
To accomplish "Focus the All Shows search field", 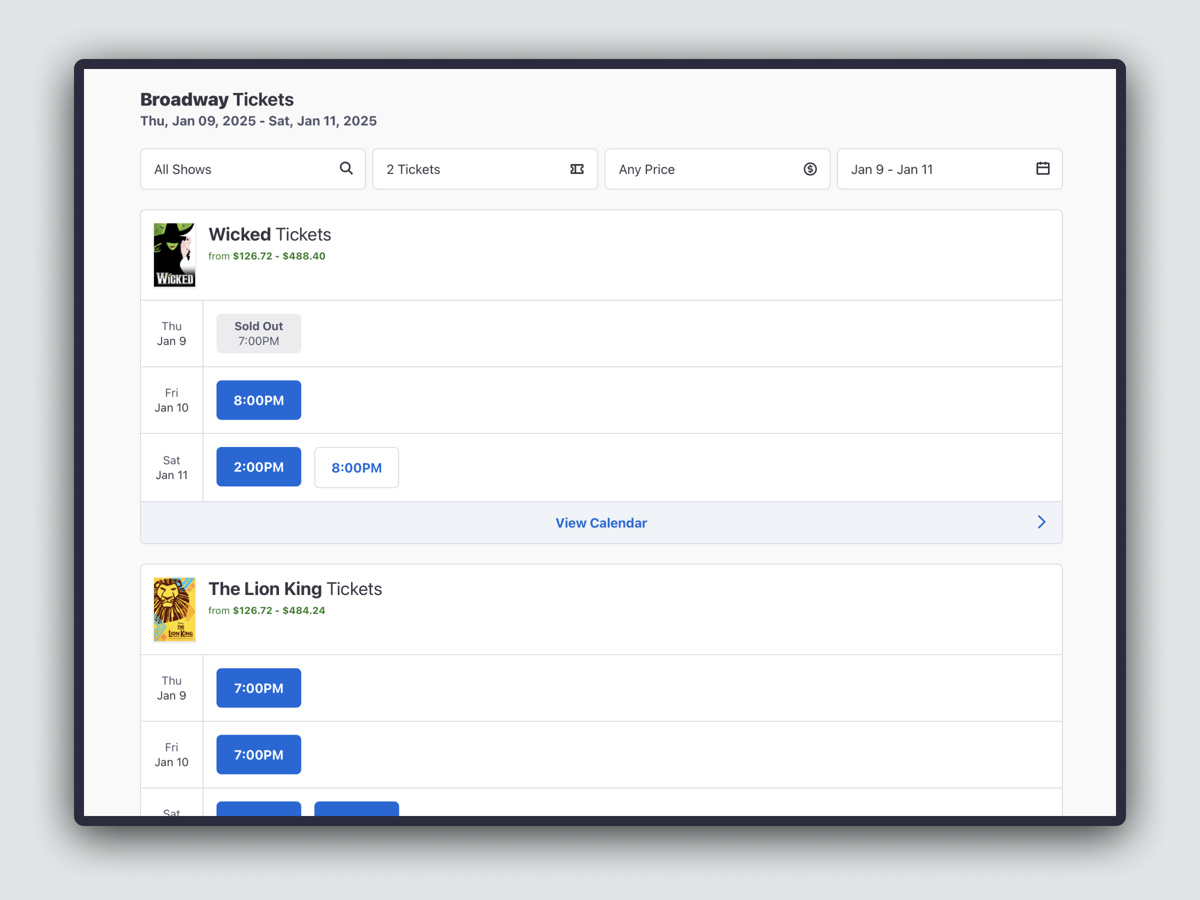I will pyautogui.click(x=240, y=169).
